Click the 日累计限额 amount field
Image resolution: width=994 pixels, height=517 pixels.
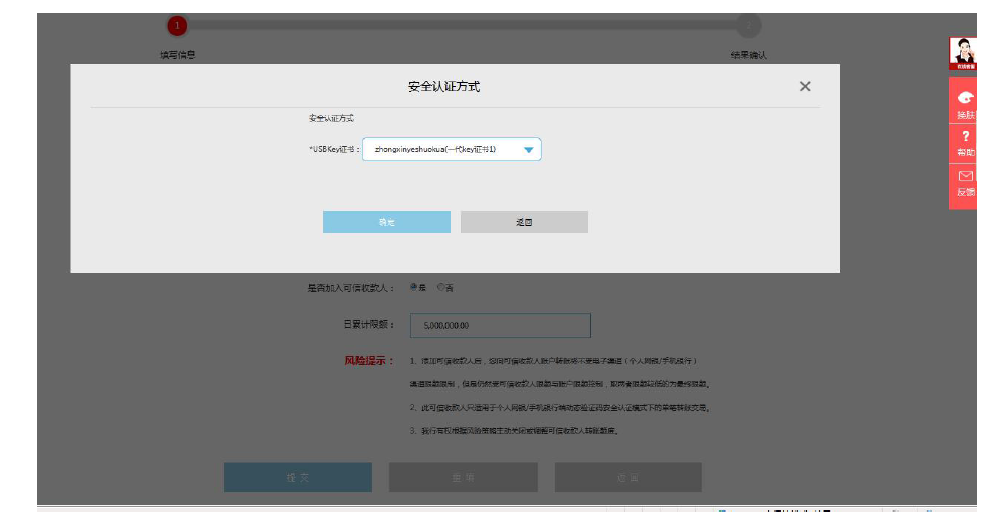(500, 325)
